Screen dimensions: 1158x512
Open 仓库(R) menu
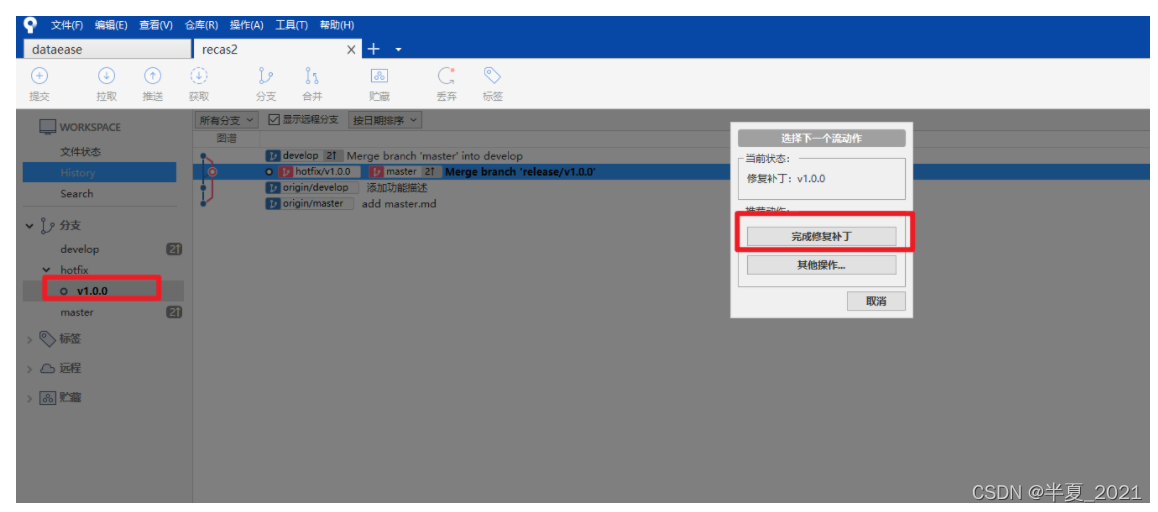click(201, 25)
